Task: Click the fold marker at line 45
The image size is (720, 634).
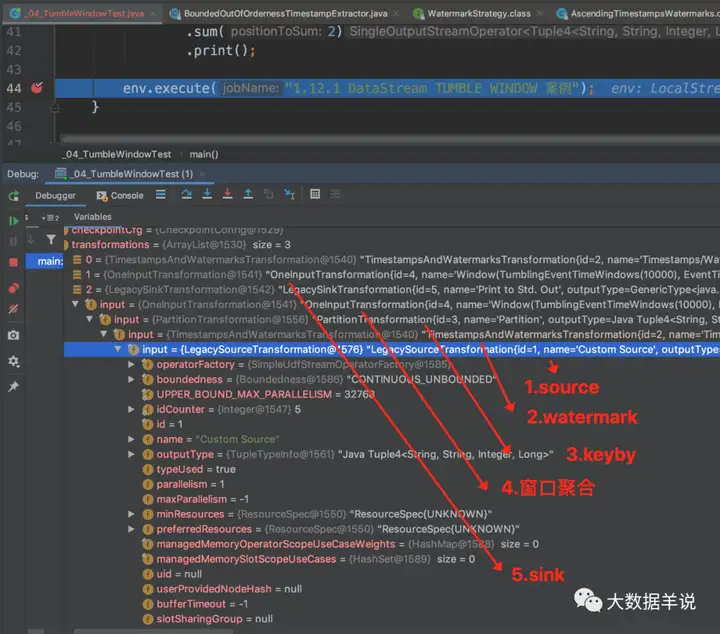Action: tap(55, 108)
